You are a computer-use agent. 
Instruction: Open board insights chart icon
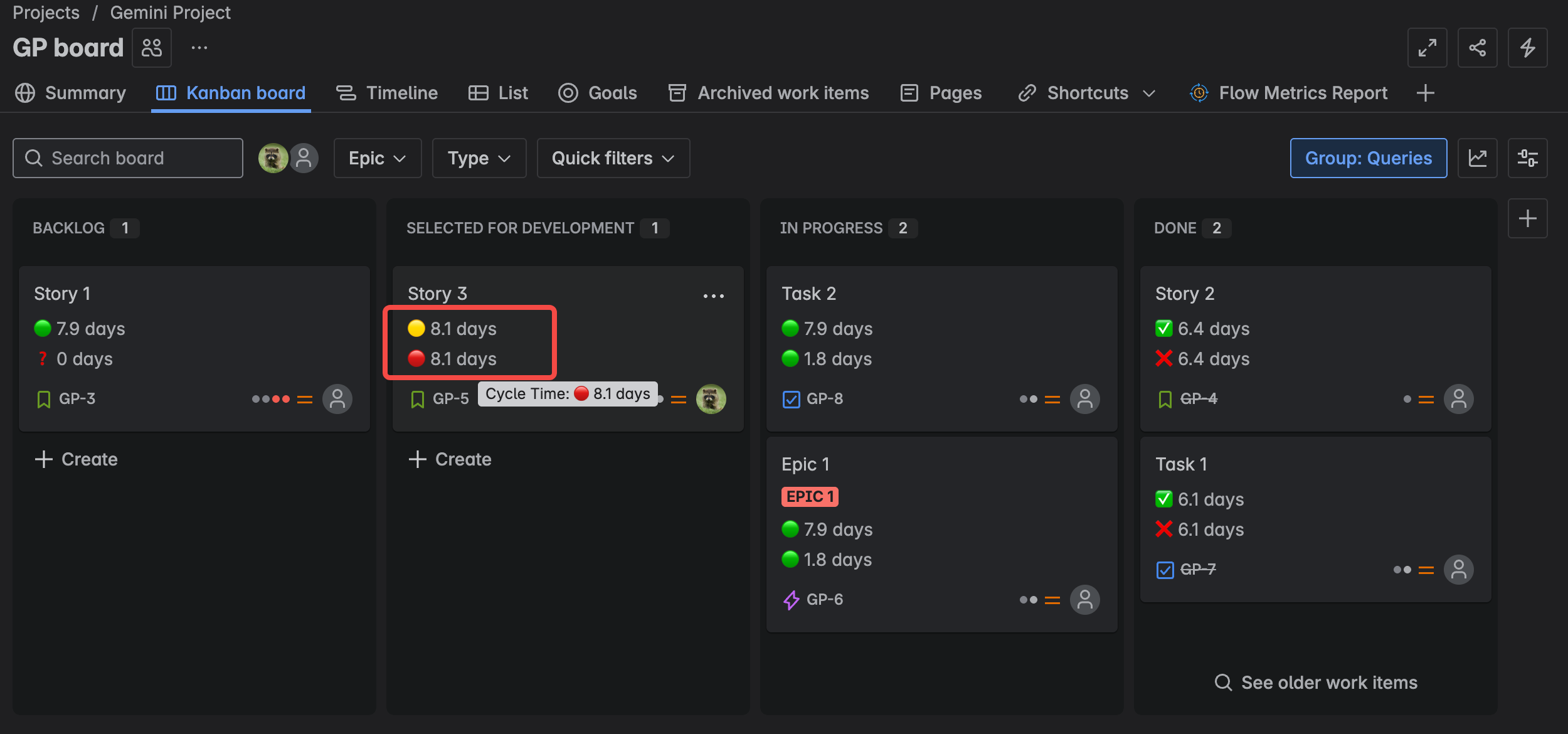point(1478,158)
